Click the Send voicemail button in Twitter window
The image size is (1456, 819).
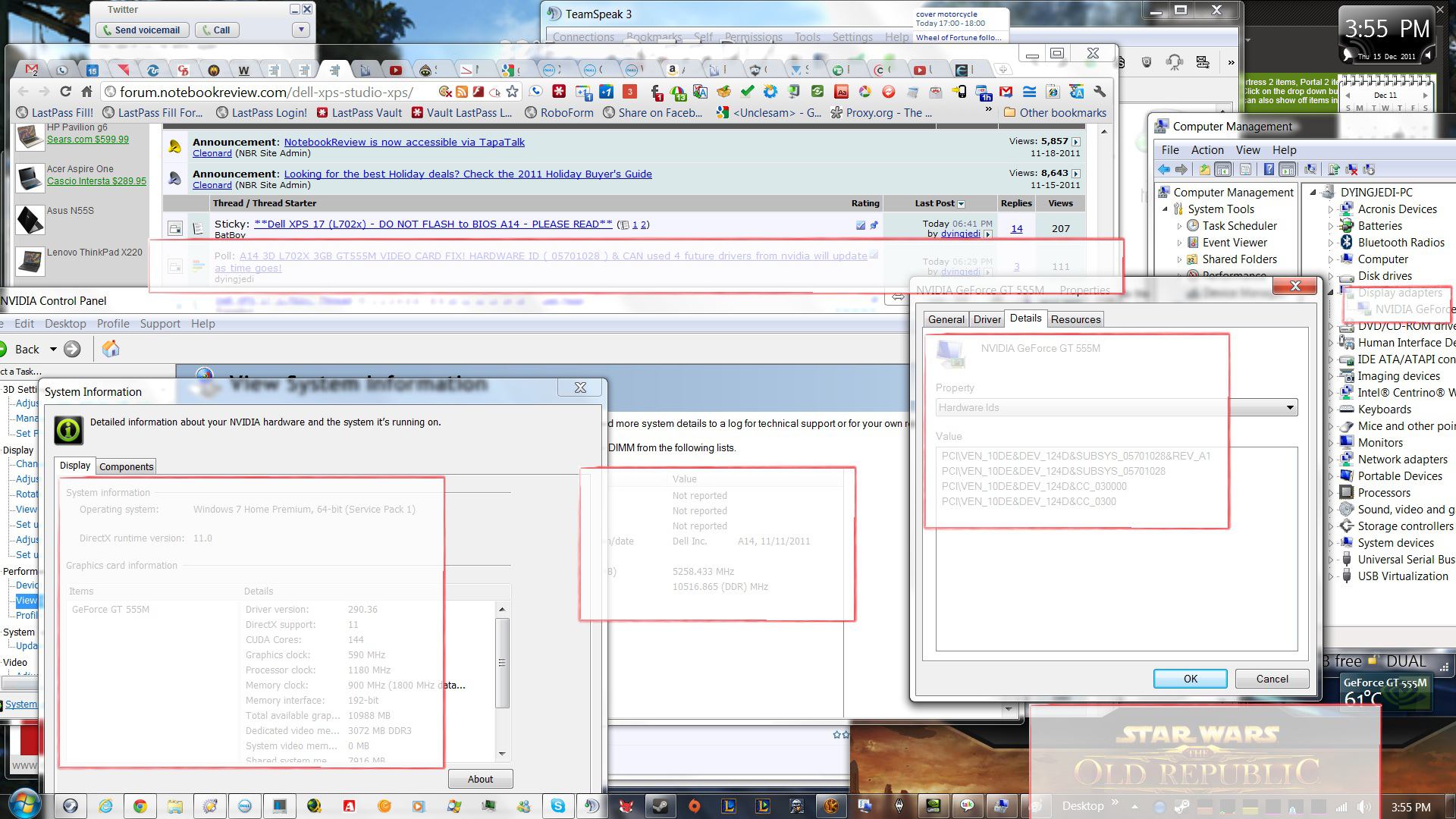141,30
